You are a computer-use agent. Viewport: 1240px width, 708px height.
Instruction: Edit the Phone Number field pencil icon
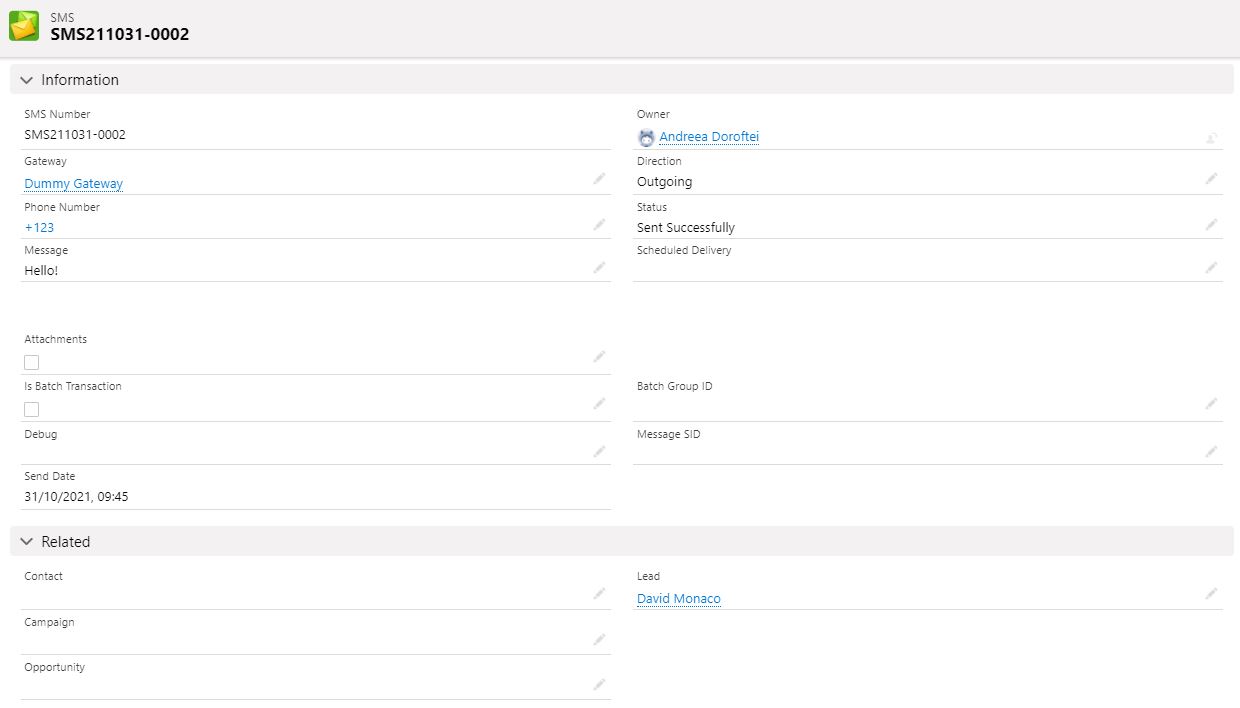(x=599, y=224)
